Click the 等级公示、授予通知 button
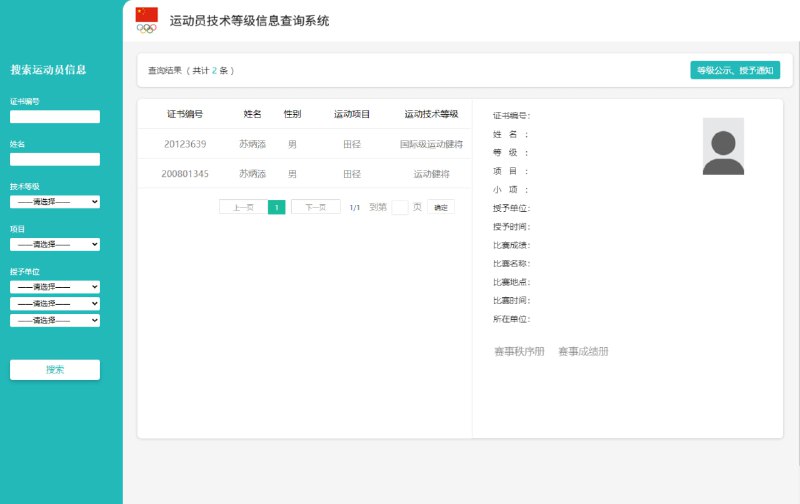 tap(735, 70)
